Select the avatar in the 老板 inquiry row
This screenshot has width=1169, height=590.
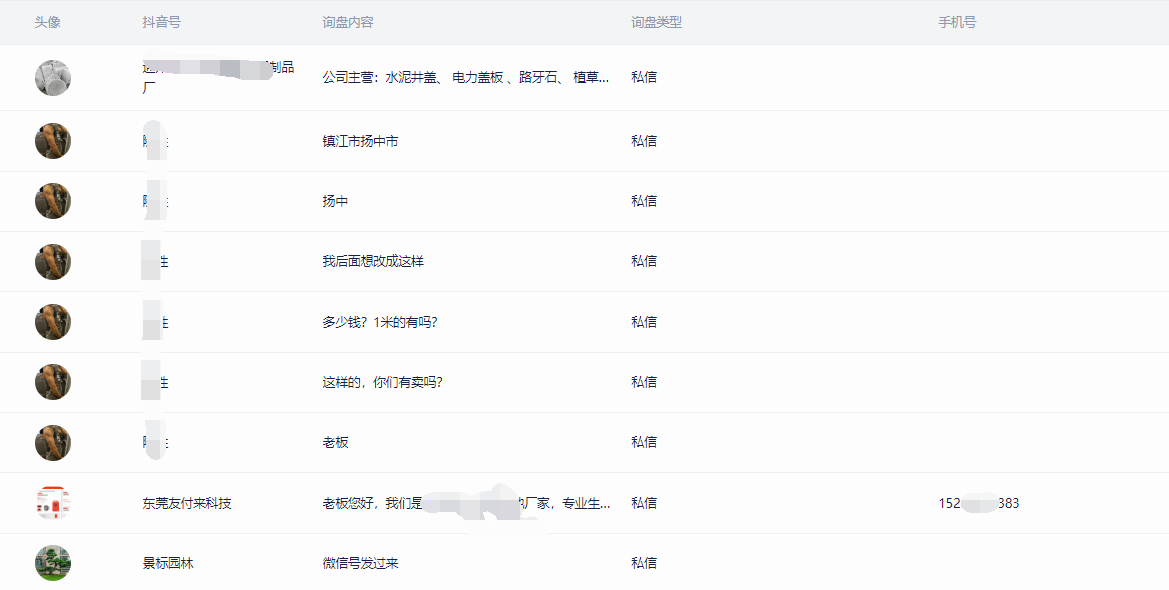tap(53, 443)
